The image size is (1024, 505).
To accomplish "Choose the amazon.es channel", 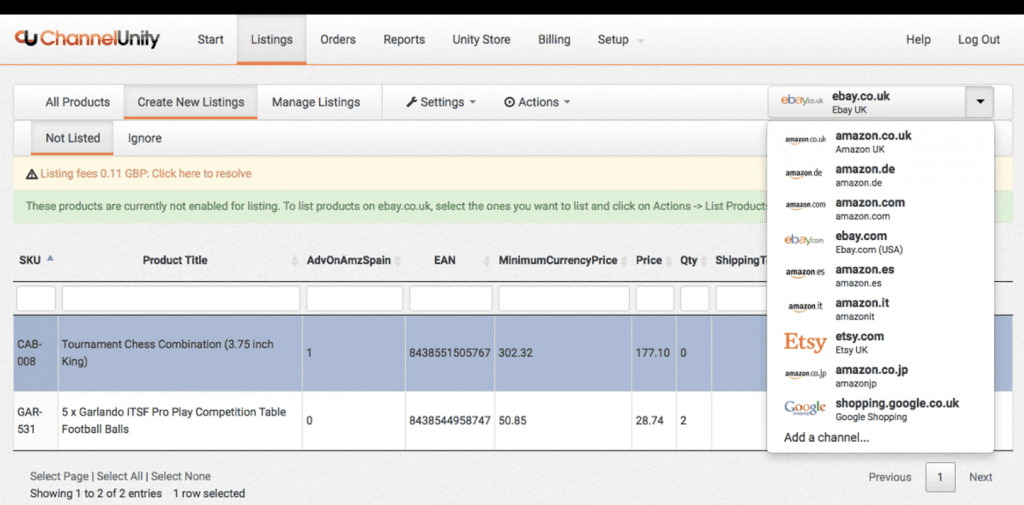I will tap(881, 275).
